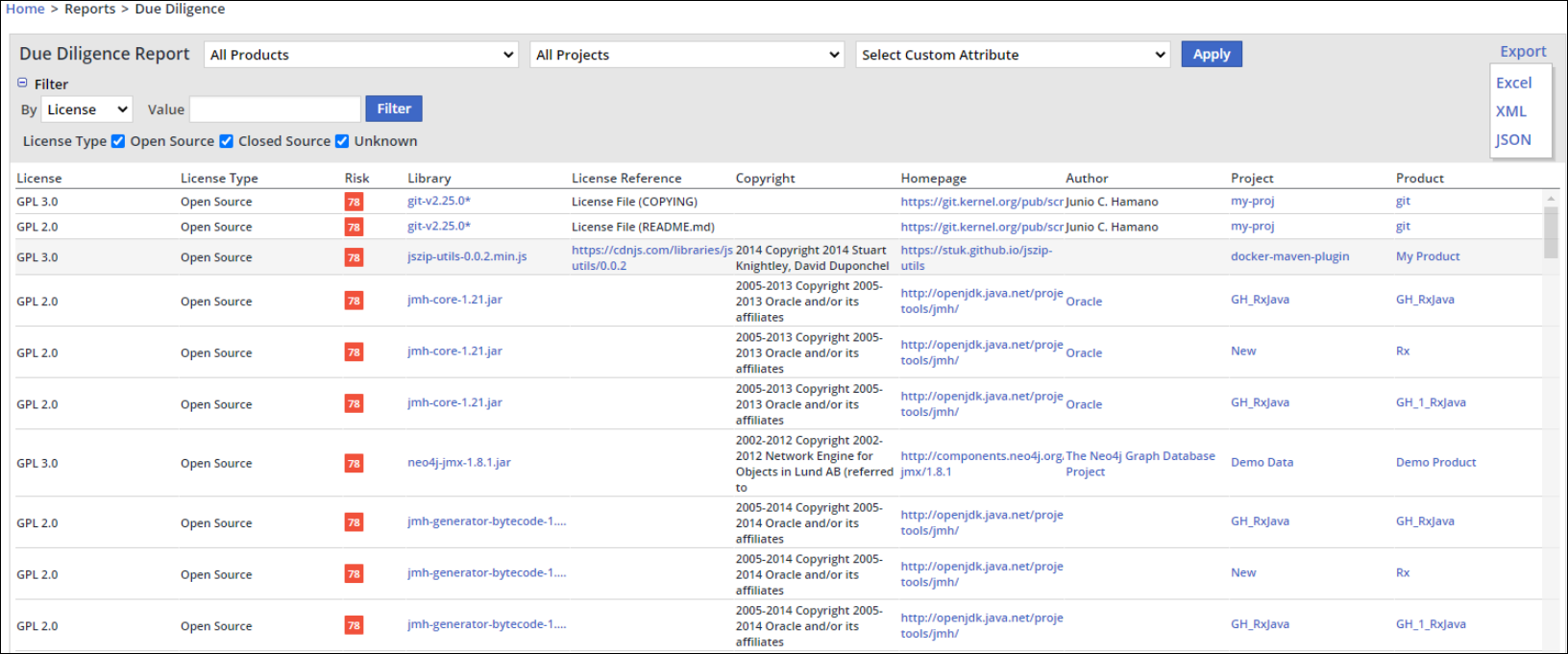
Task: Toggle the Unknown license type checkbox
Action: tap(342, 141)
